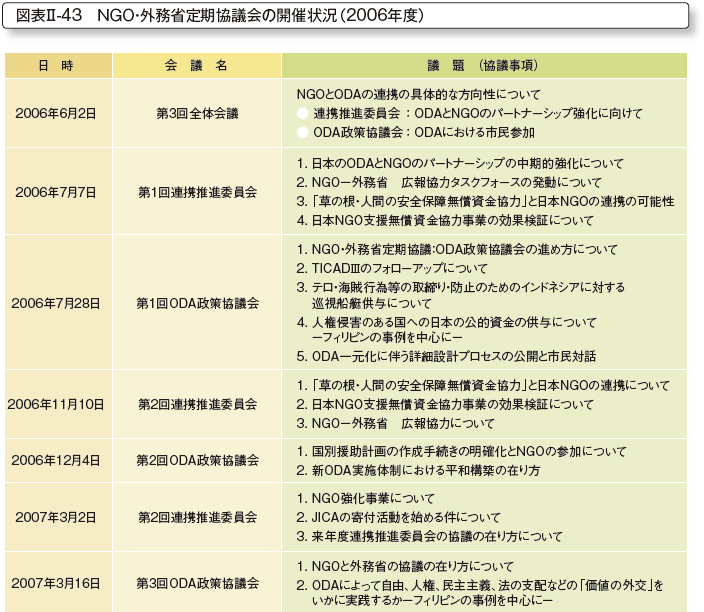The image size is (704, 612).
Task: Click "1. NGO強化事業について"
Action: (365, 498)
